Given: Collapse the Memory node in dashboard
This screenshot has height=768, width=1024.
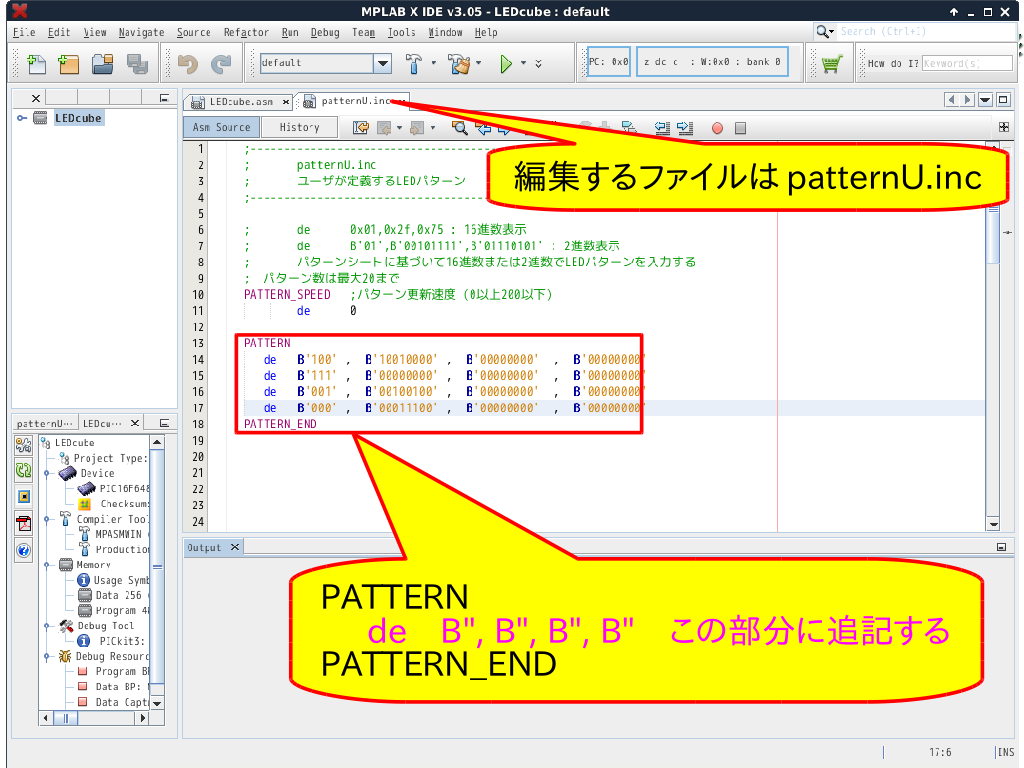Looking at the screenshot, I should (x=47, y=565).
